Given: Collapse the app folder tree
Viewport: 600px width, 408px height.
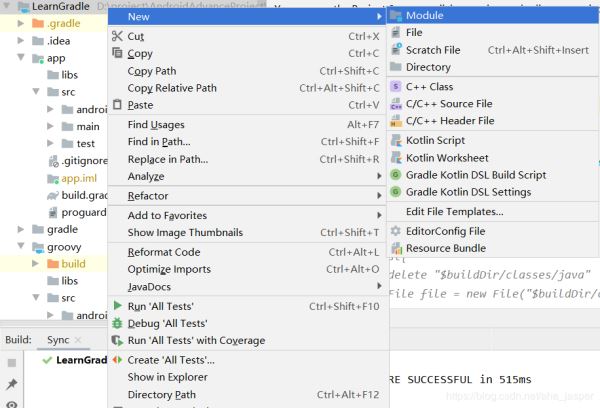Looking at the screenshot, I should [x=22, y=59].
